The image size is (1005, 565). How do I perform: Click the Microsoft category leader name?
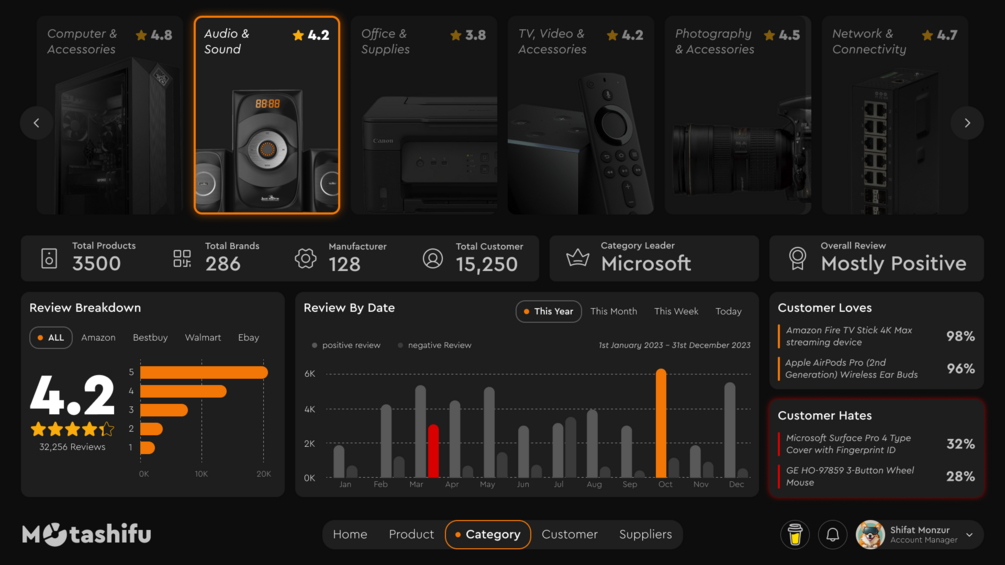(645, 263)
